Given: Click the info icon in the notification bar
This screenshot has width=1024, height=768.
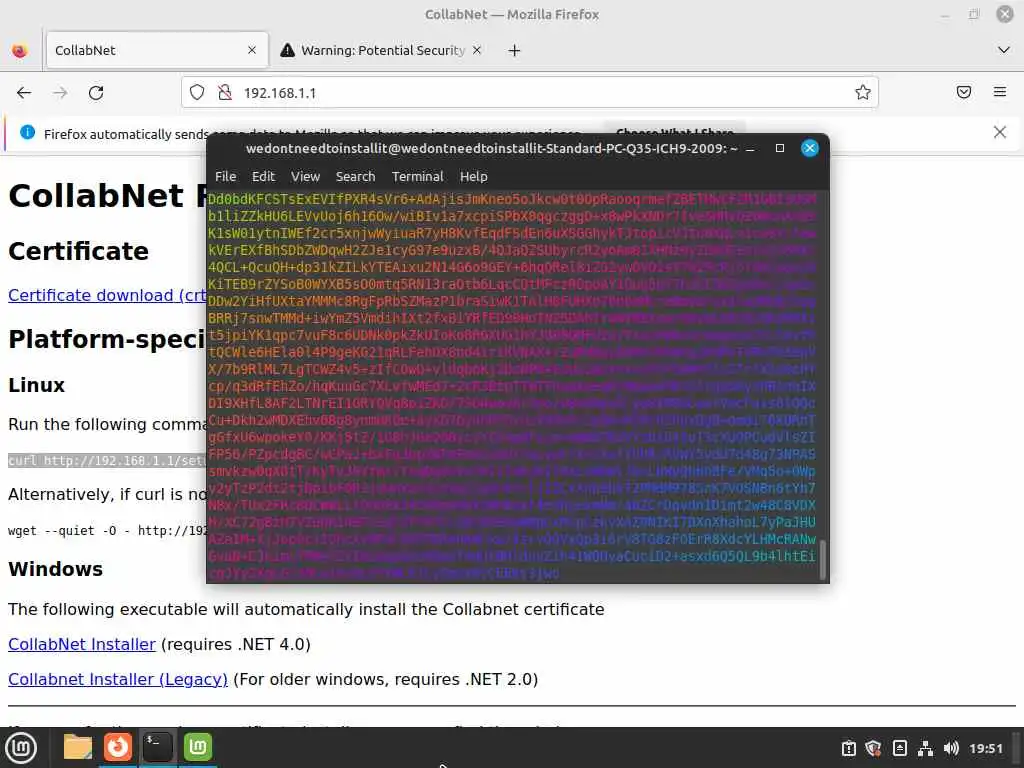Looking at the screenshot, I should tap(27, 133).
